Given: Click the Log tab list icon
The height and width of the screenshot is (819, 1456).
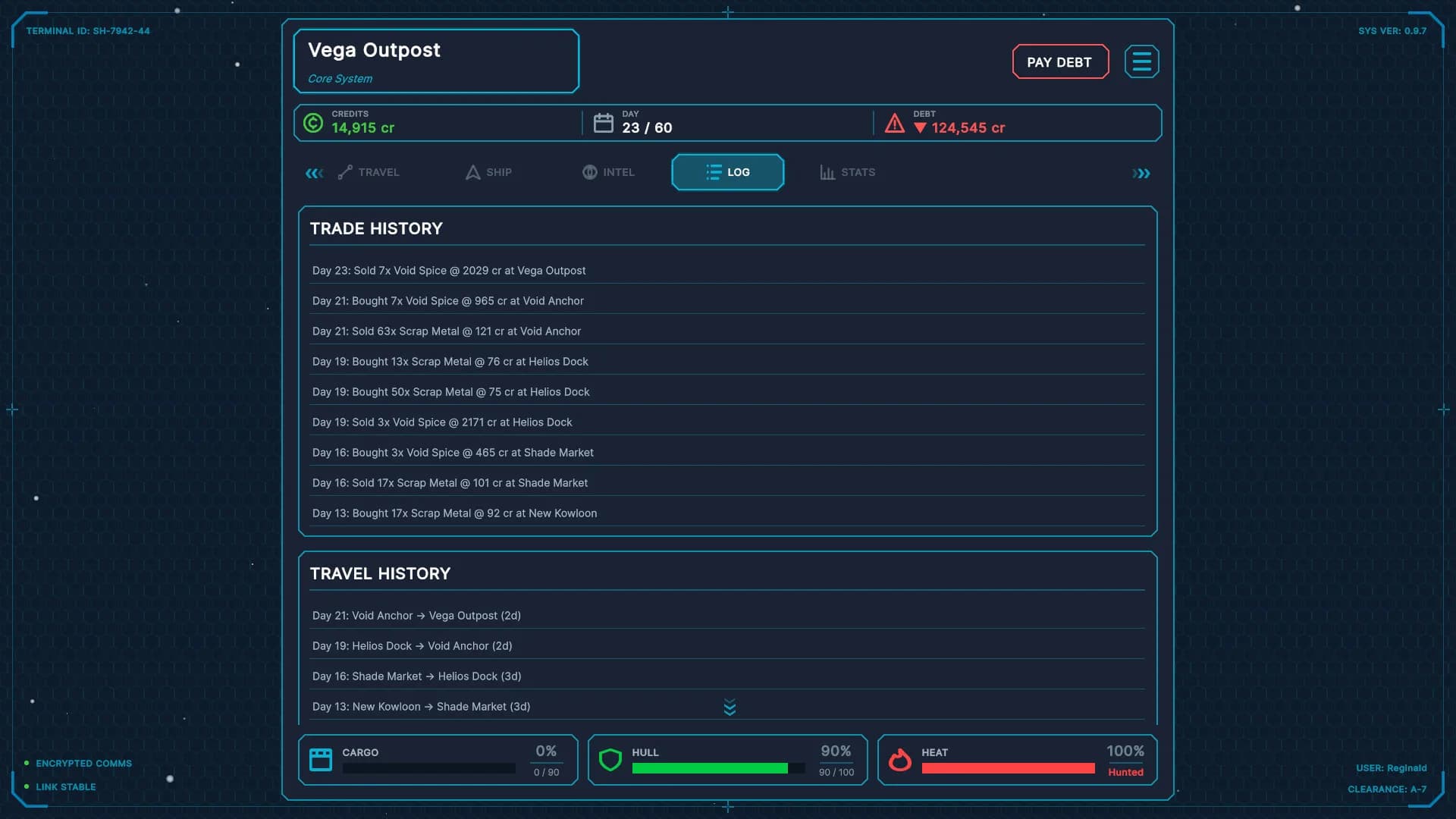Looking at the screenshot, I should click(x=714, y=172).
